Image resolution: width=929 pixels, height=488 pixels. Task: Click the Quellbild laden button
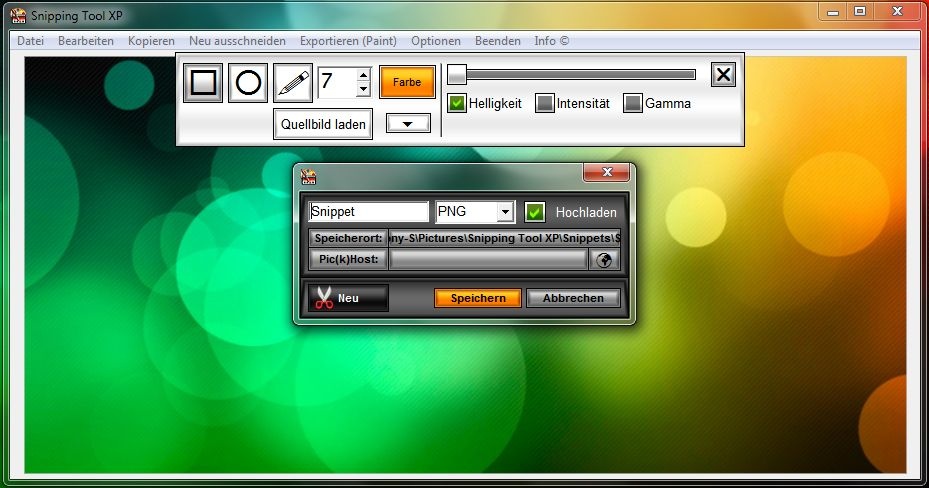point(323,124)
